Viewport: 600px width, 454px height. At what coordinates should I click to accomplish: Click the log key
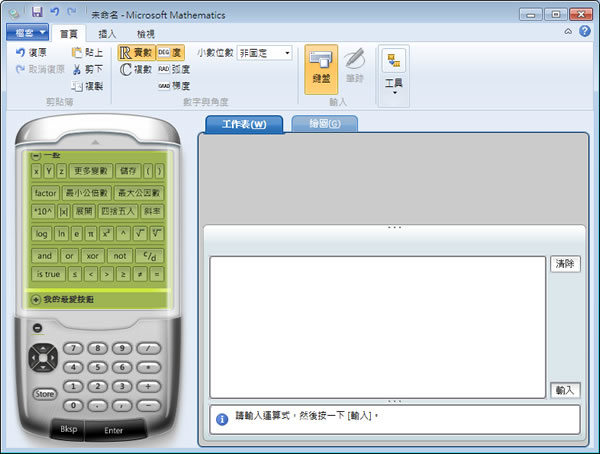click(41, 234)
